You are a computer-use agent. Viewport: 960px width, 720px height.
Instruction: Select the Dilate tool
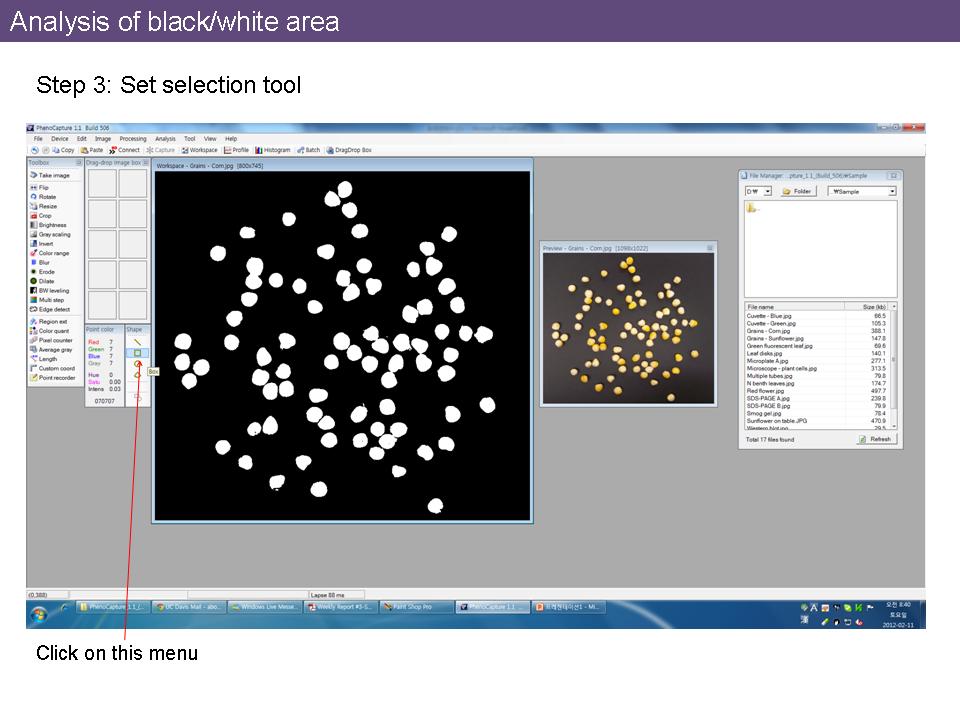46,281
